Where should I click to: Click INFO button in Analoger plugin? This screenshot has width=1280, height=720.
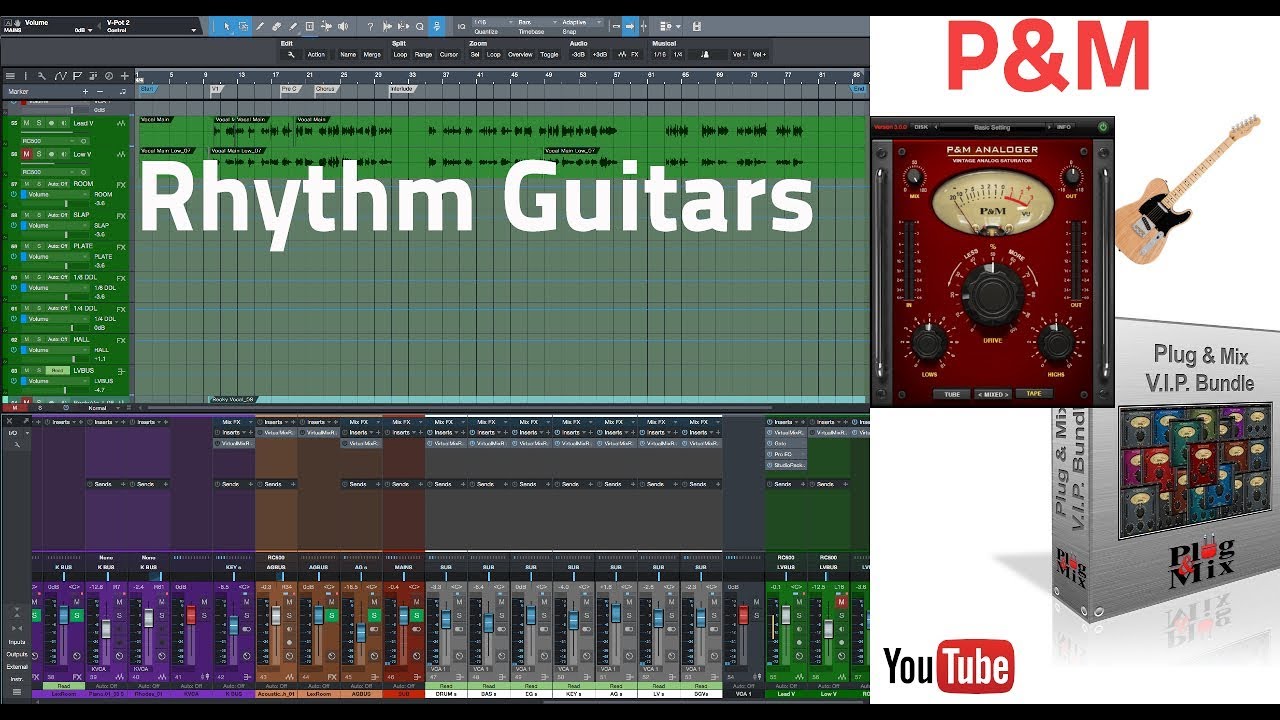tap(1064, 127)
